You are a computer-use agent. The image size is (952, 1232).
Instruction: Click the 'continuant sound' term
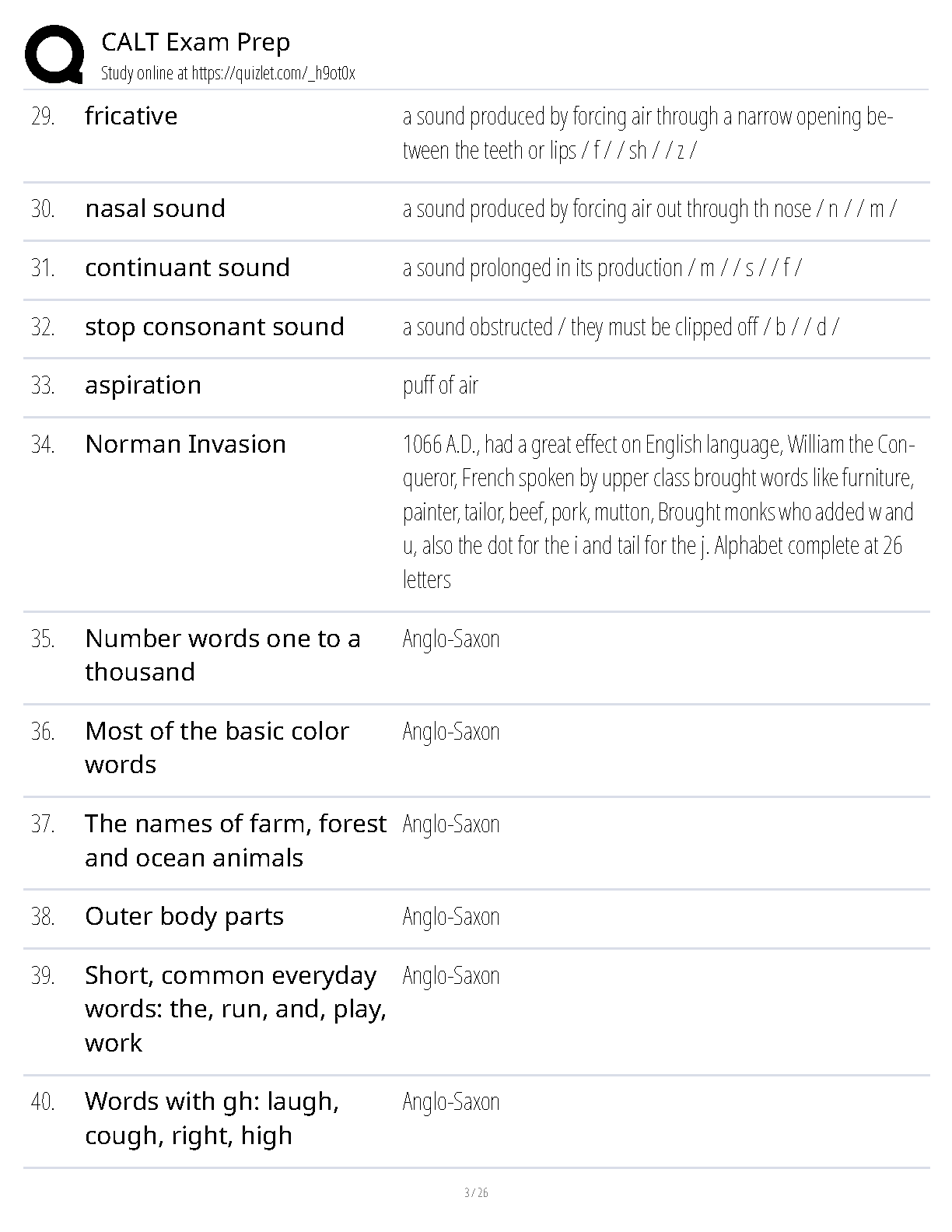[187, 268]
